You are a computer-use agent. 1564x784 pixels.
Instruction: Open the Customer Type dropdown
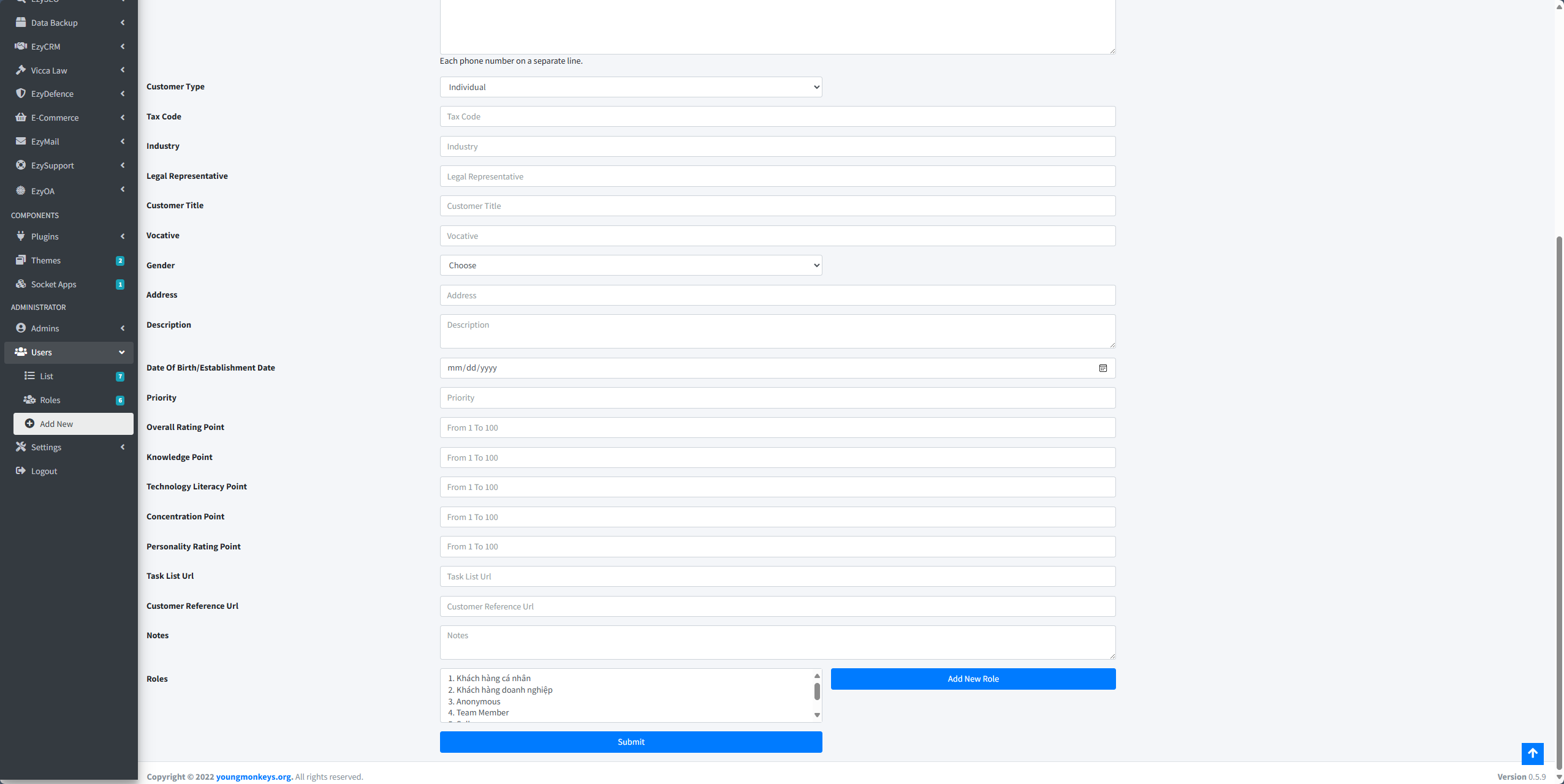coord(631,87)
